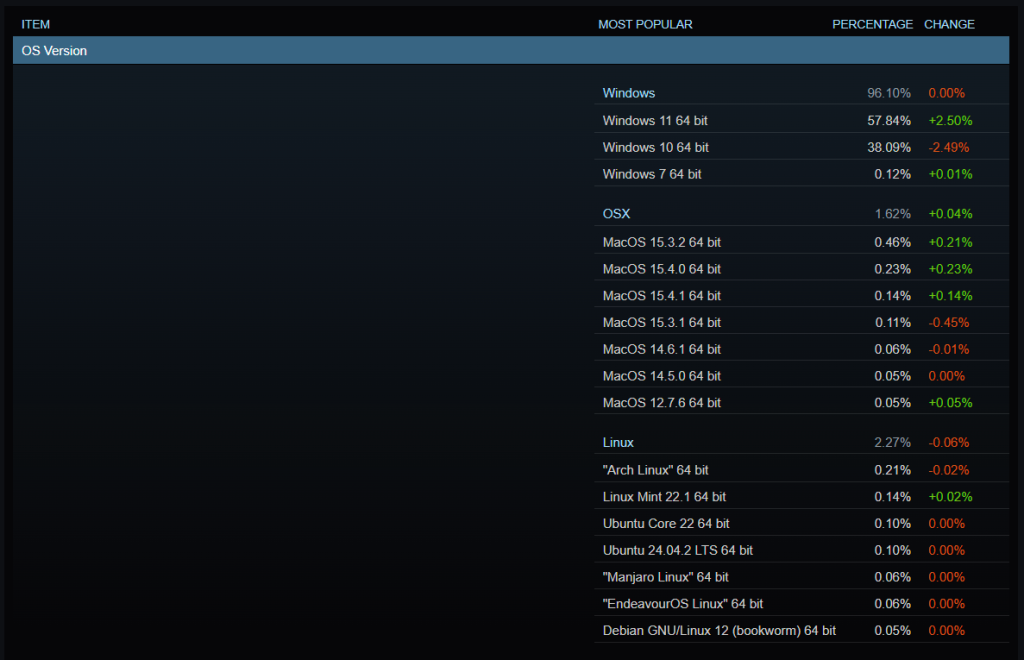Select the Ubuntu Core 22 64 bit row
Screen dimensions: 1024x660
tap(801, 523)
